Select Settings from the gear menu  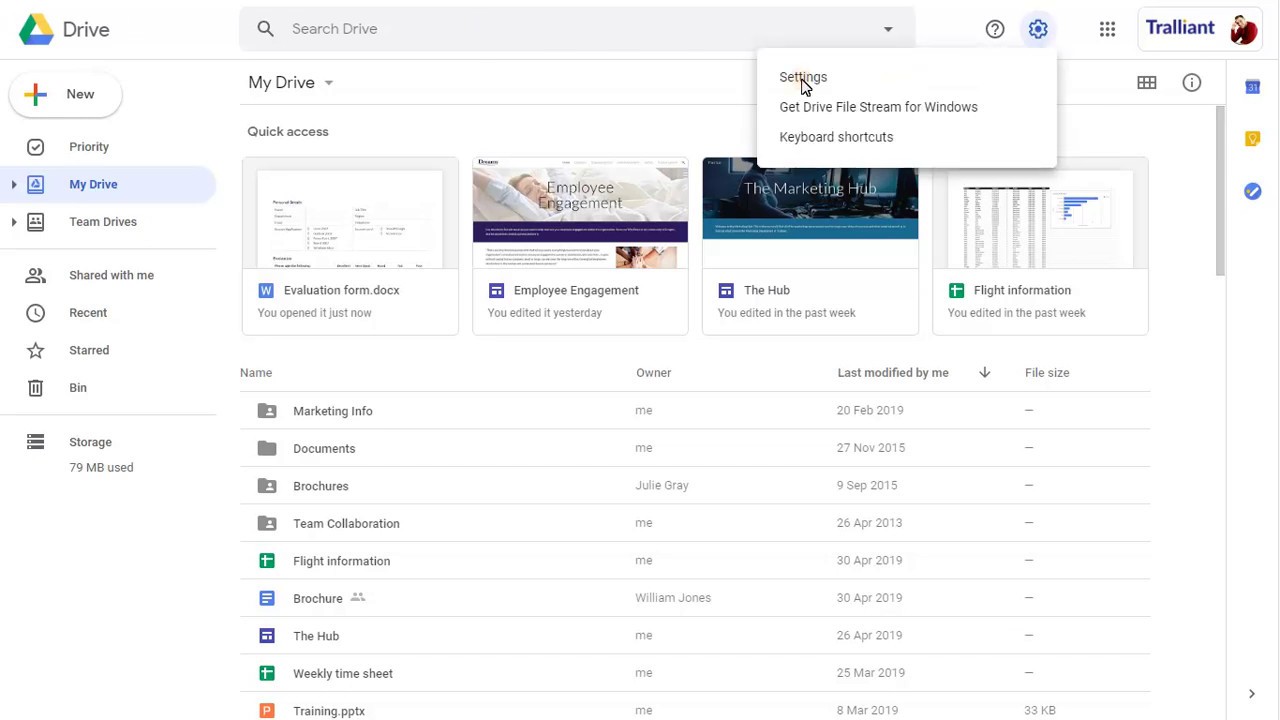[803, 77]
